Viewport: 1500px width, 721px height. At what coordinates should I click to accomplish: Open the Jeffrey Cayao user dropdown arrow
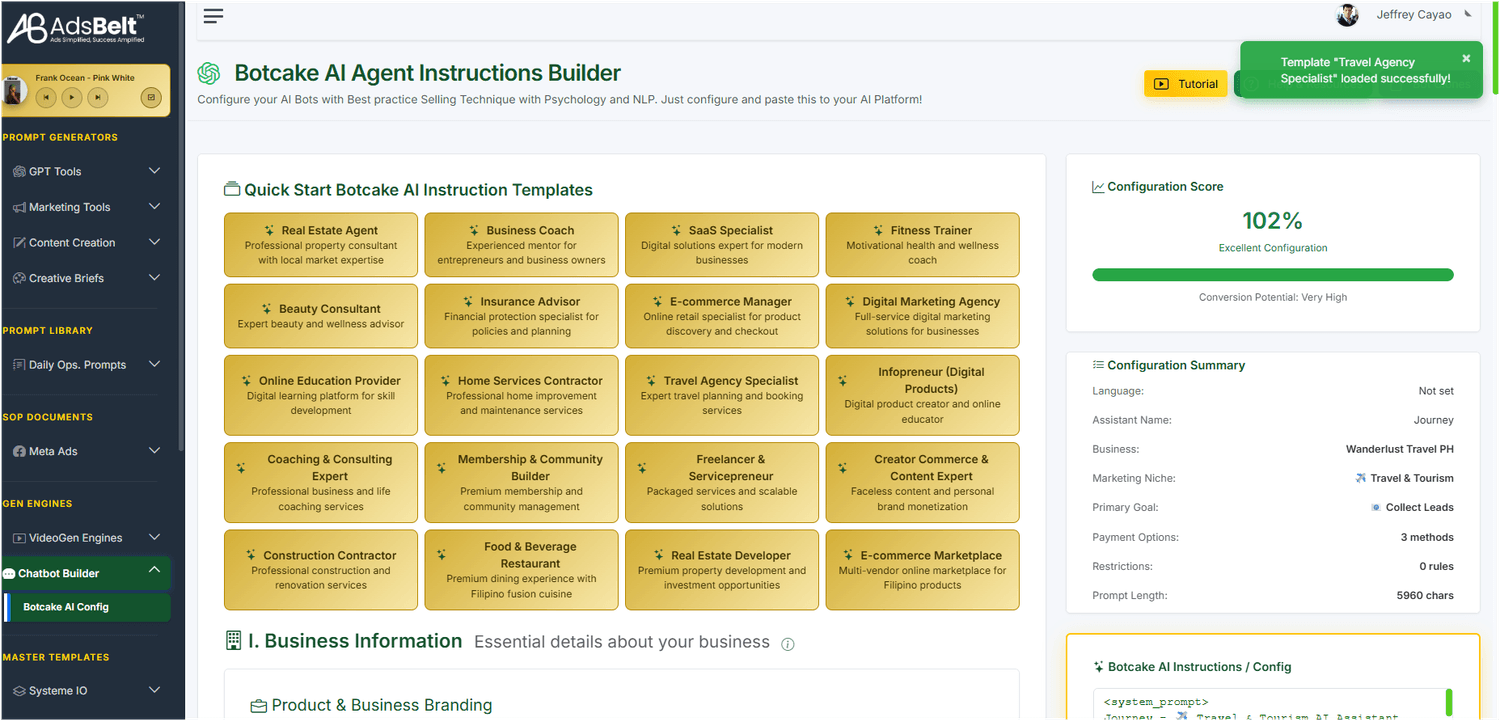click(1468, 14)
